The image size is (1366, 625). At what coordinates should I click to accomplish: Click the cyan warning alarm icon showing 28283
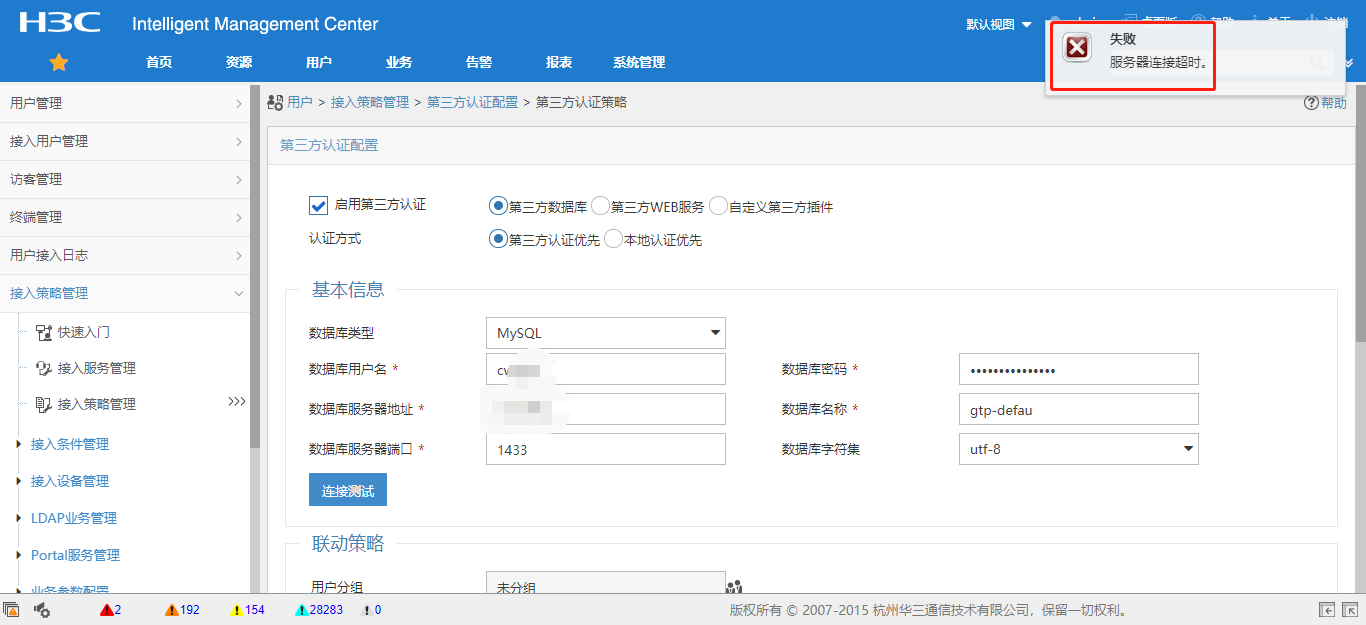point(301,610)
